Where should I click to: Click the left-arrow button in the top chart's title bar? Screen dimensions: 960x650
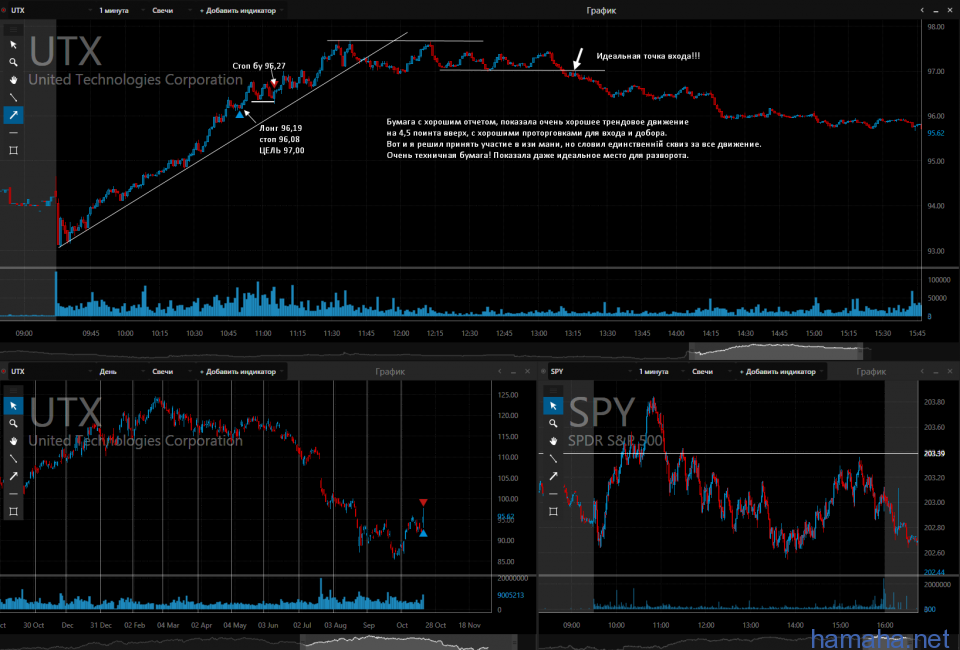922,10
